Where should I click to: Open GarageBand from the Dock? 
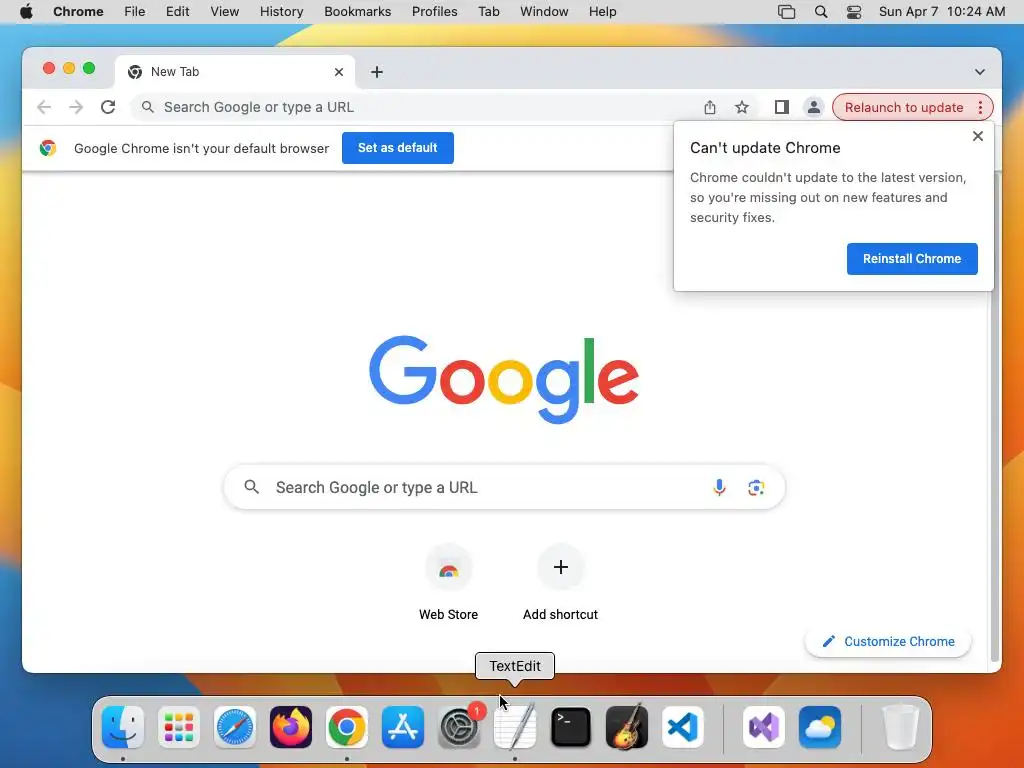coord(627,727)
